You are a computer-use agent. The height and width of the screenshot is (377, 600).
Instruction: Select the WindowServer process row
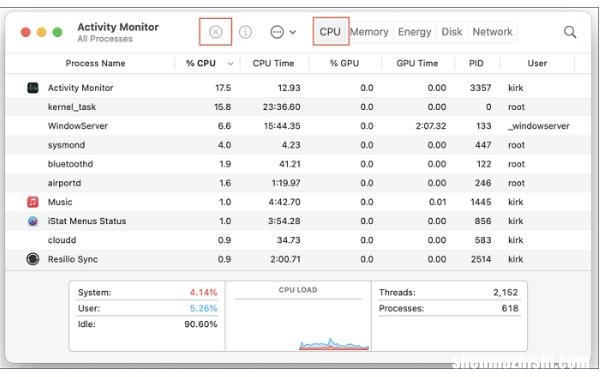[298, 126]
